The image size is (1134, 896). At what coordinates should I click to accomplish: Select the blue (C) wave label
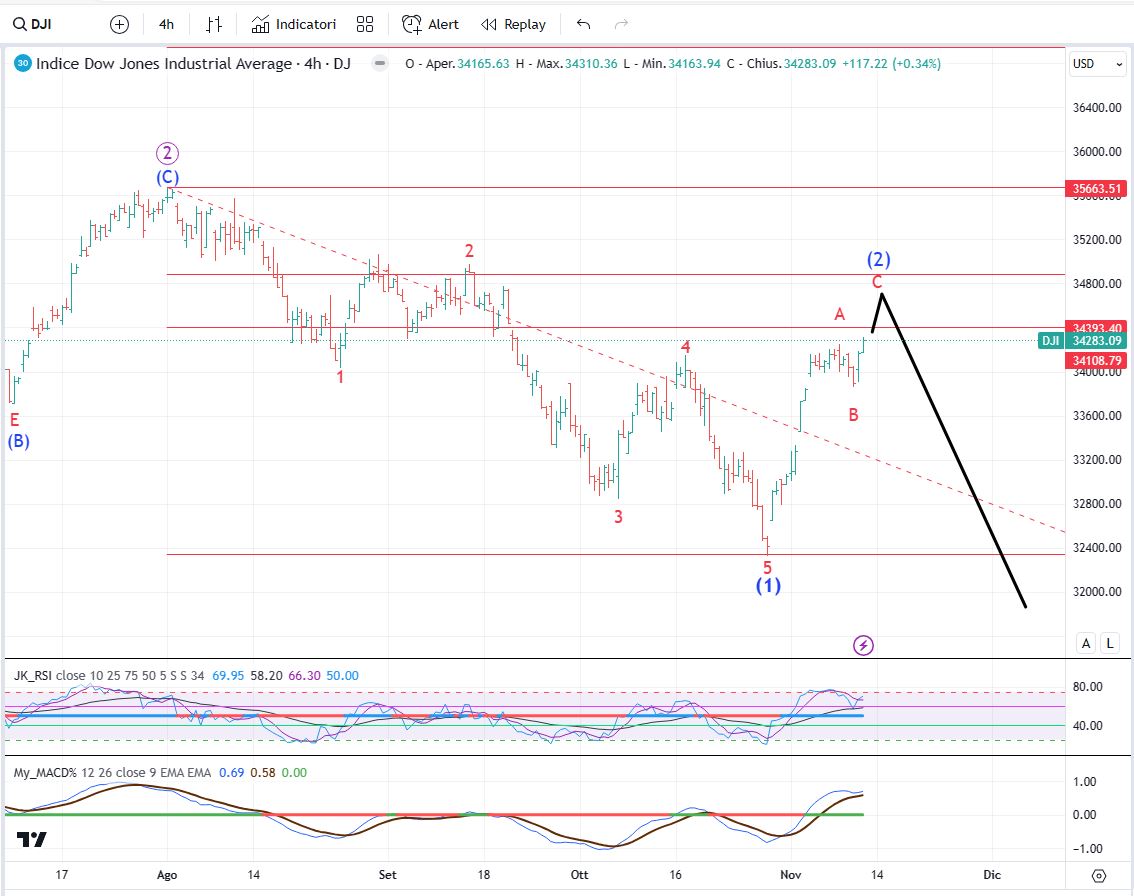tap(168, 177)
